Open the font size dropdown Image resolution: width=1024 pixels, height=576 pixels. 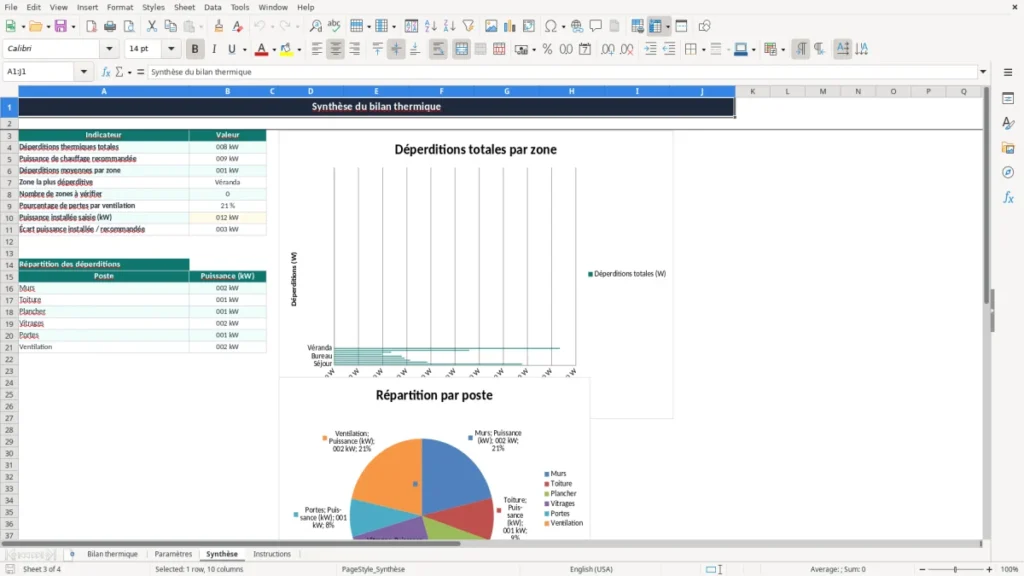pos(171,48)
